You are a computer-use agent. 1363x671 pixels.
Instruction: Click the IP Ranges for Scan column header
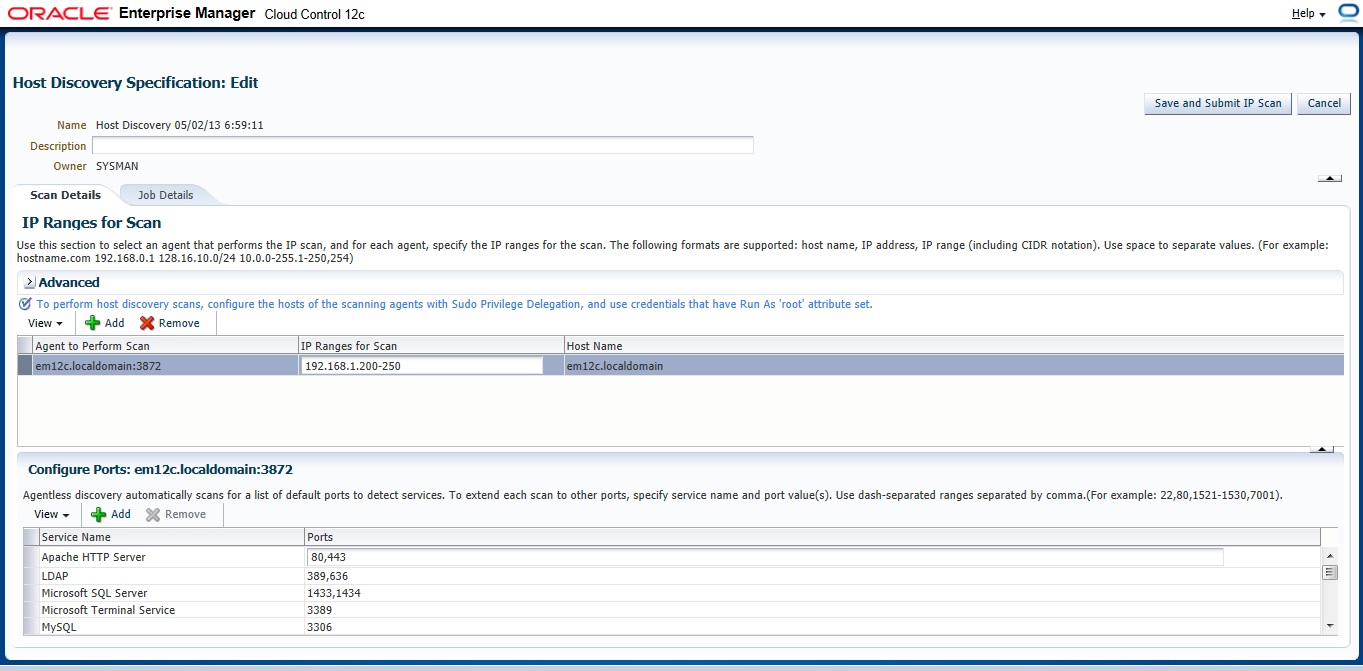(431, 346)
